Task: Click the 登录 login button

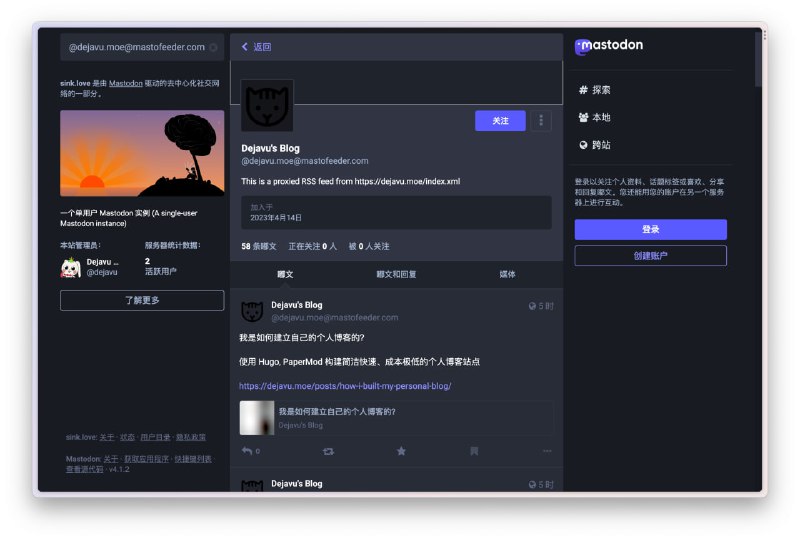Action: click(650, 230)
